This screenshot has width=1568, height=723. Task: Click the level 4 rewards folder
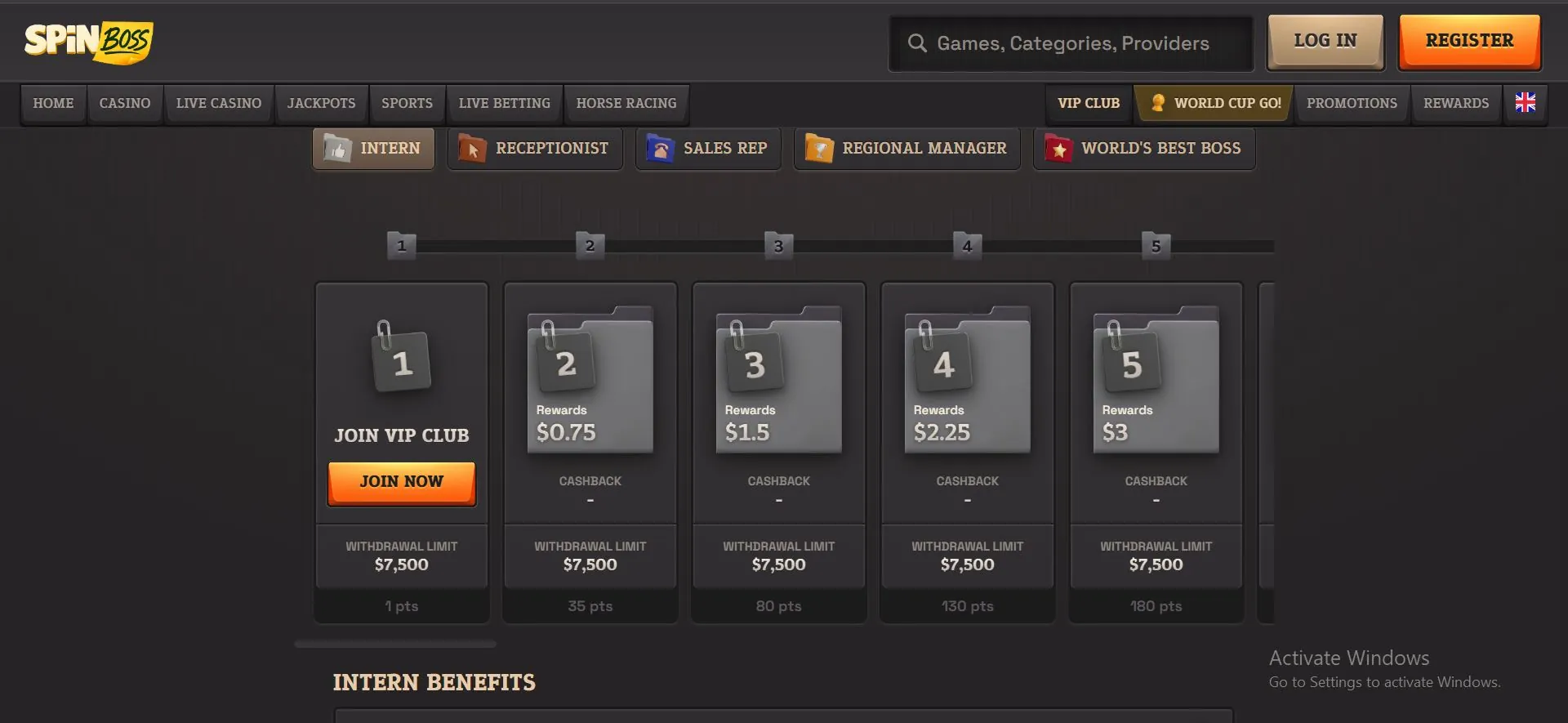968,380
